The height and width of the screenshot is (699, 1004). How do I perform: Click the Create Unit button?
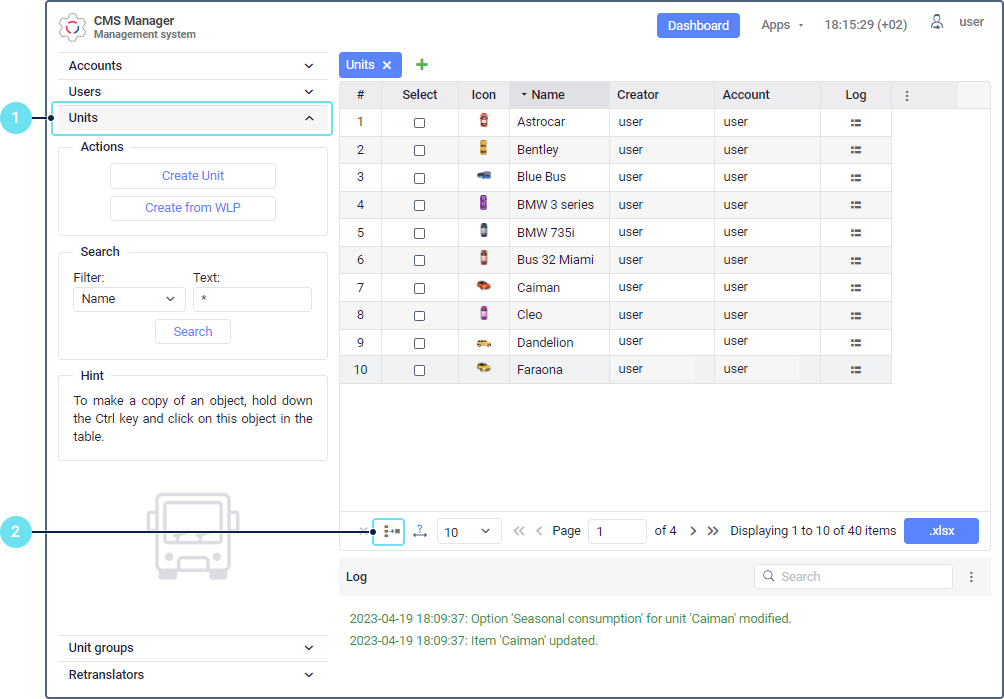(193, 176)
